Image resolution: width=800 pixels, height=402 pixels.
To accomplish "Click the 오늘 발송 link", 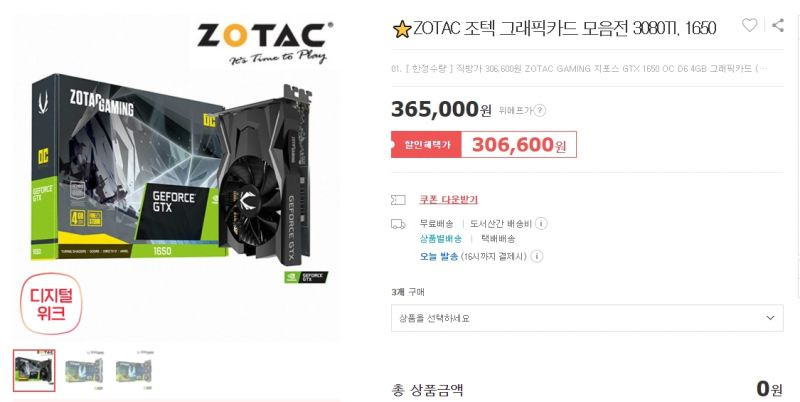I will point(438,256).
